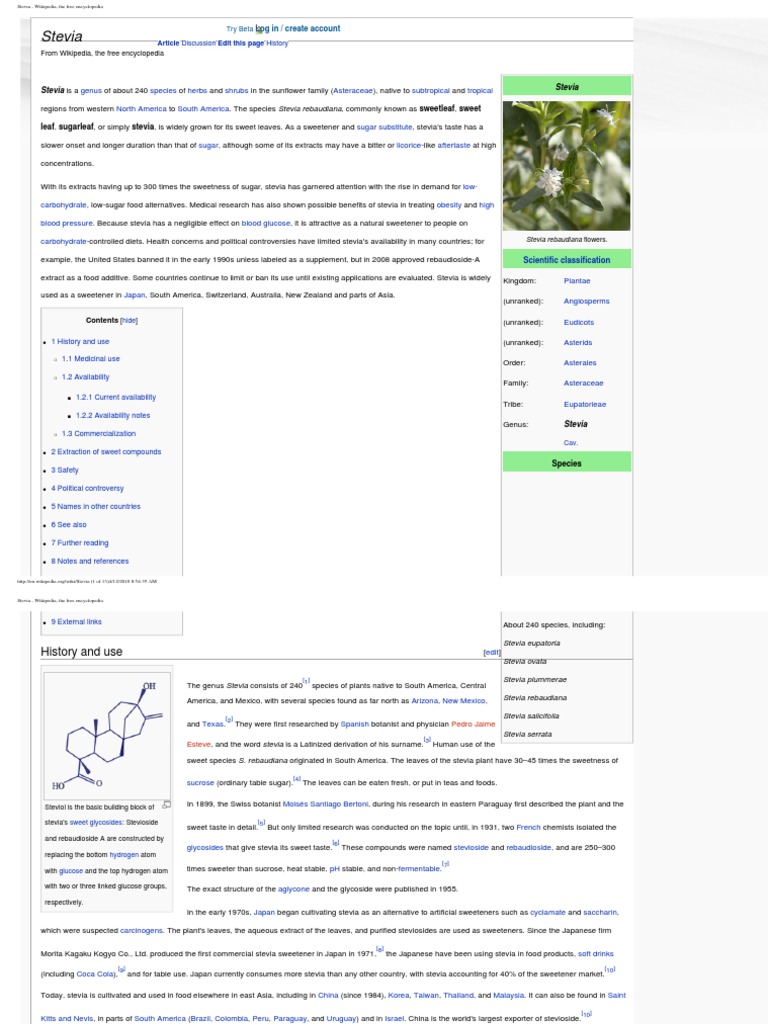Click the Cav. authority link
Viewport: 768px width, 1024px height.
571,443
